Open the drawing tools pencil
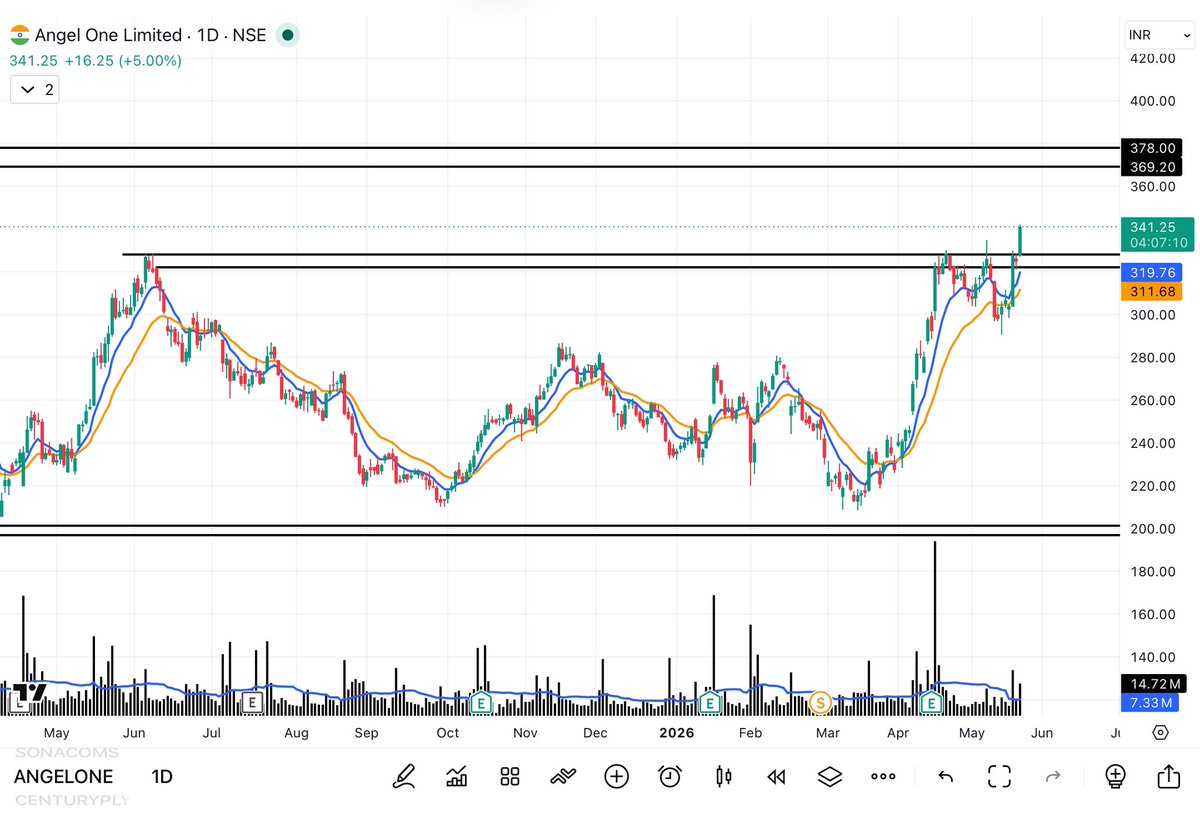Image resolution: width=1200 pixels, height=823 pixels. (x=404, y=776)
